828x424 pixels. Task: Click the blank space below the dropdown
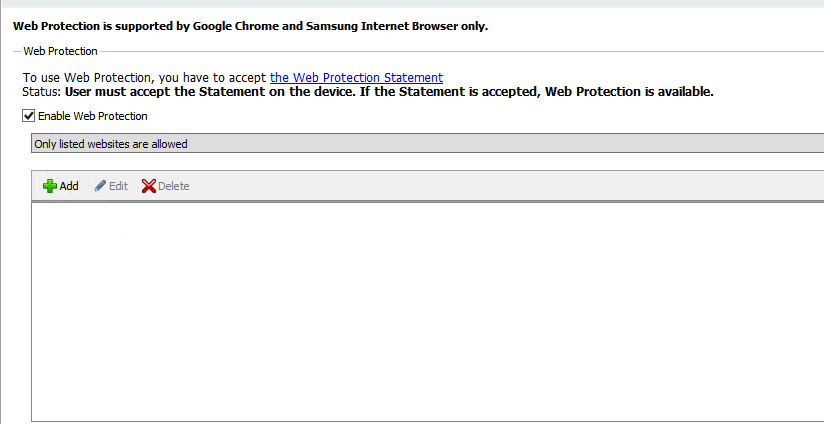coord(427,162)
